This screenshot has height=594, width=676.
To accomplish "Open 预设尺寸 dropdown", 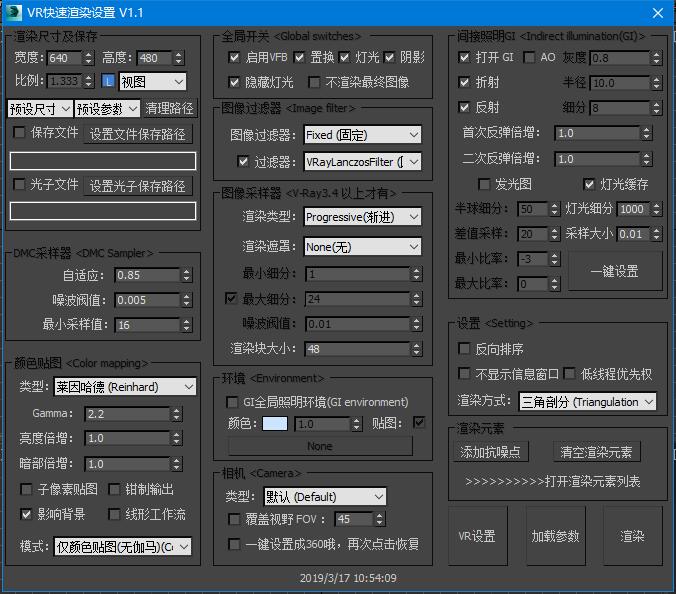I will 40,109.
